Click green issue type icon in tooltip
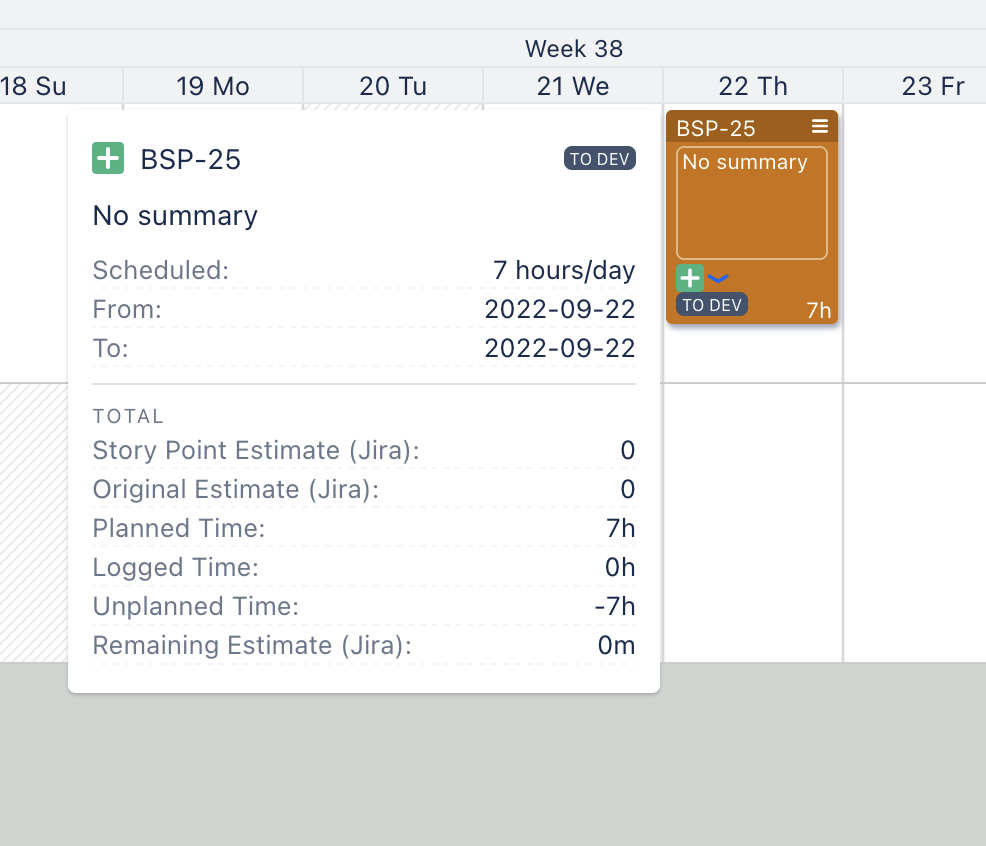The height and width of the screenshot is (846, 986). tap(108, 159)
